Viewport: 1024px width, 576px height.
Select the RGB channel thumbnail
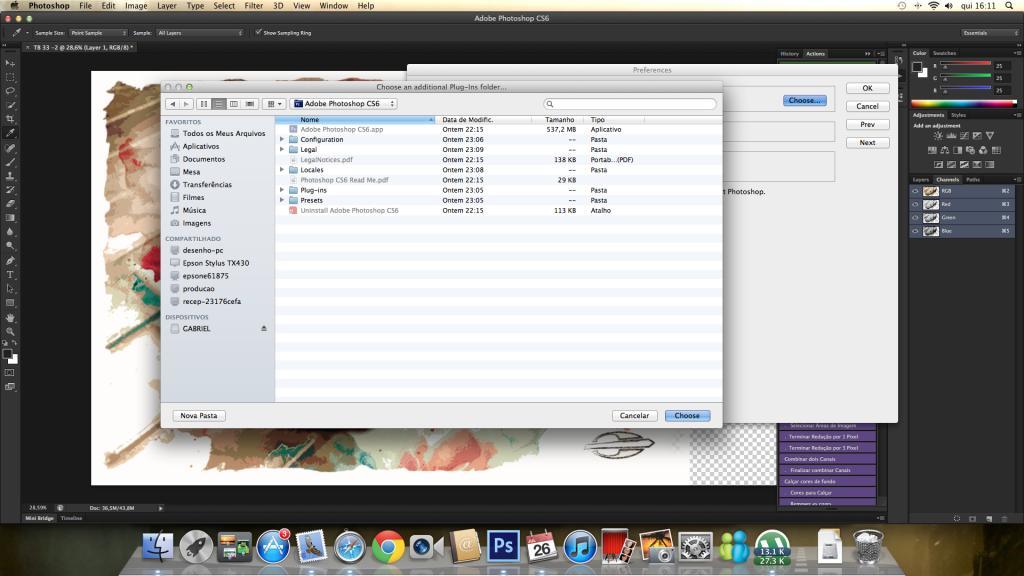931,191
